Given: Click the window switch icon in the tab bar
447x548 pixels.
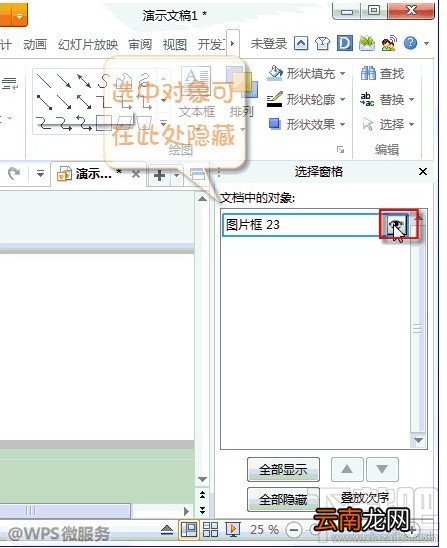Looking at the screenshot, I should [197, 174].
